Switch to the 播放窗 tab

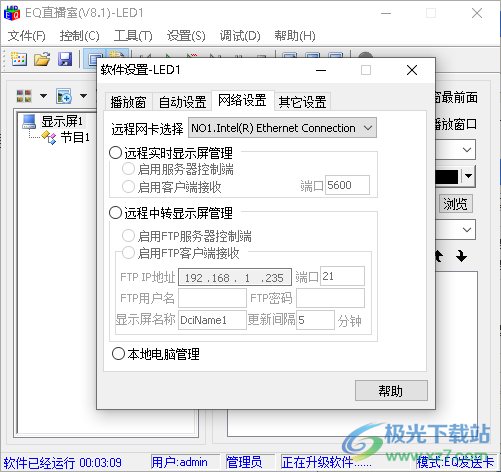[x=129, y=102]
